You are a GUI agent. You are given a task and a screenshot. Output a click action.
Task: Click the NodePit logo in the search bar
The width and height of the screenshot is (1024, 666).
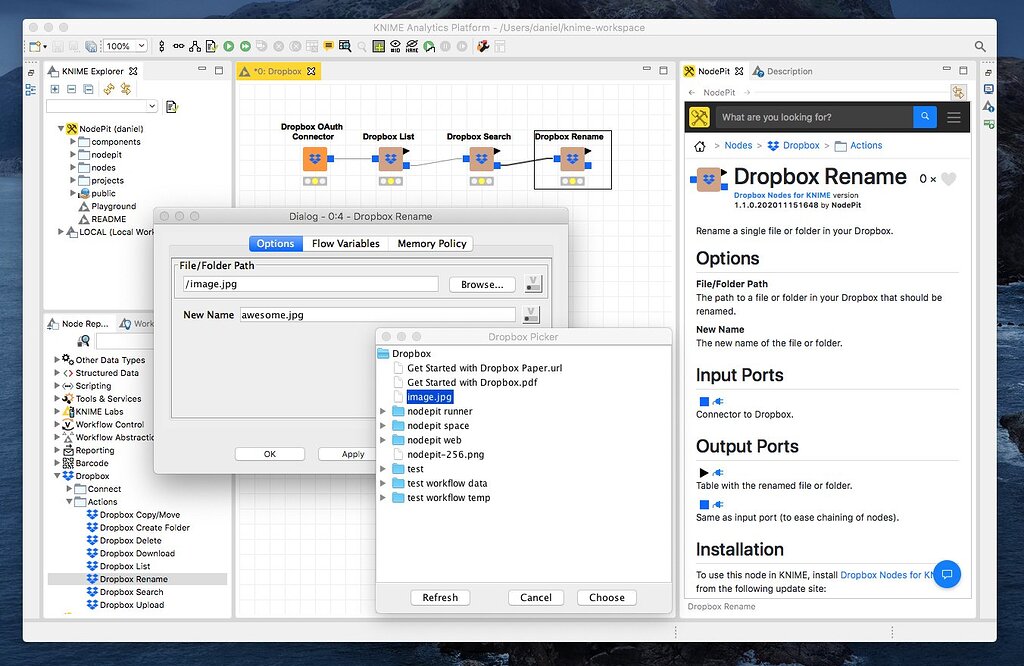699,117
